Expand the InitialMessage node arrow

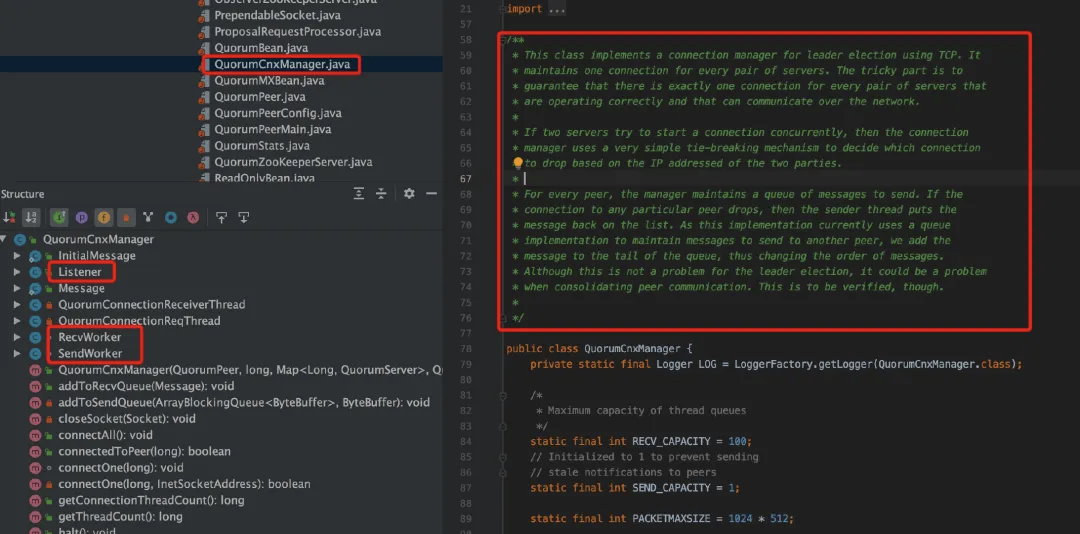pos(17,256)
